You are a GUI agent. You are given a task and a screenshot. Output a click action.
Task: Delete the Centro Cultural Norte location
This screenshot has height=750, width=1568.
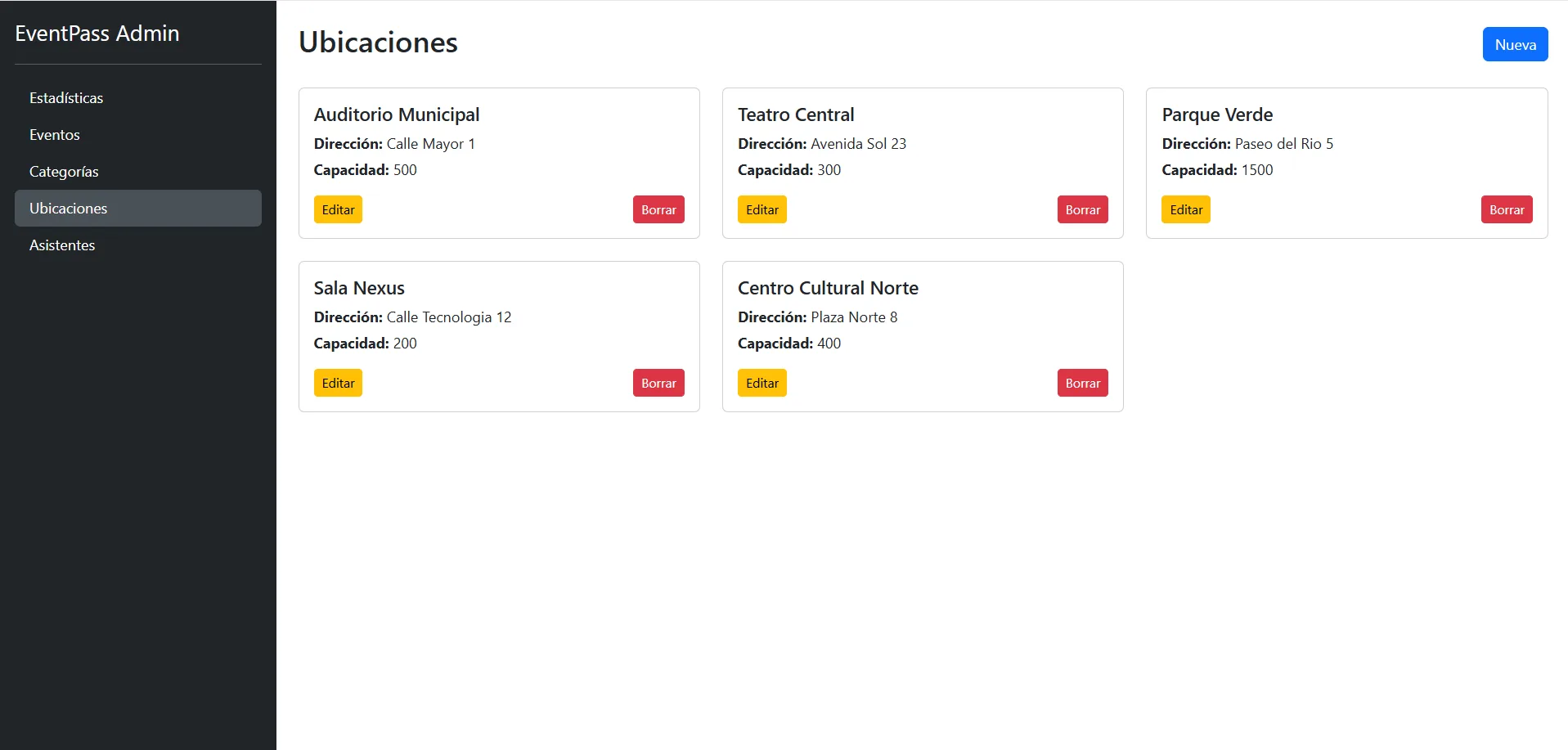pyautogui.click(x=1083, y=383)
